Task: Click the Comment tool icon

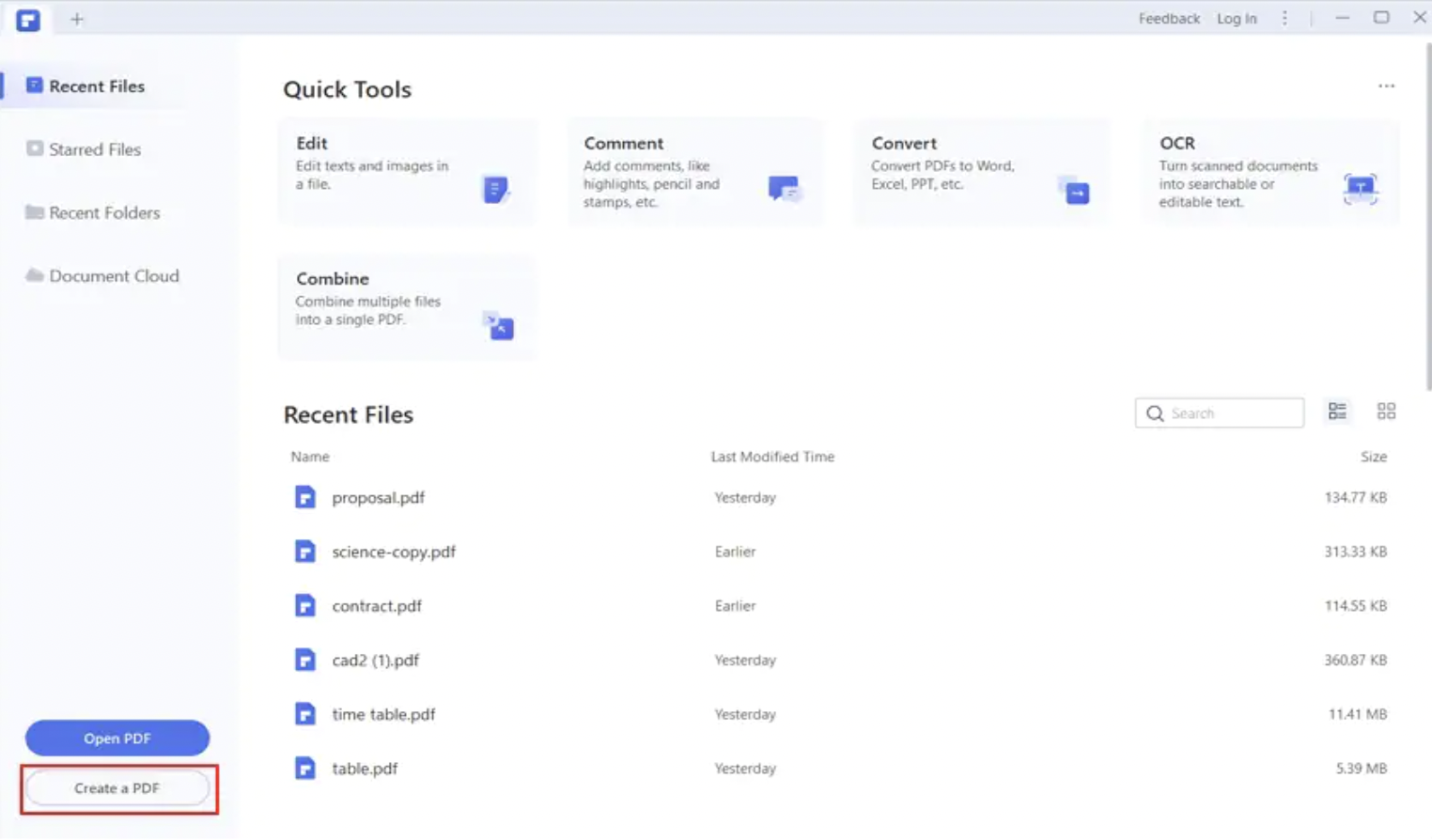Action: click(x=784, y=189)
